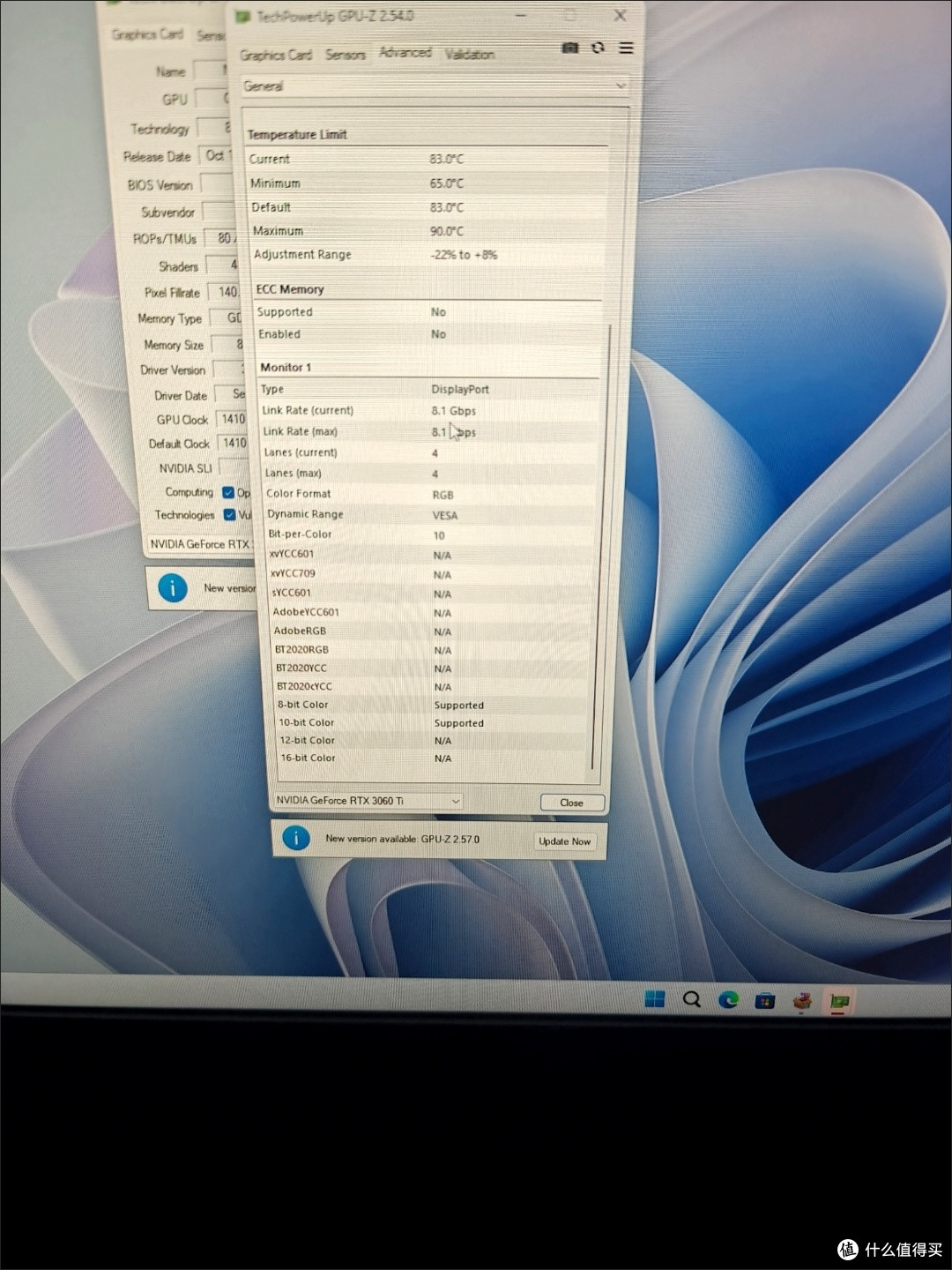The width and height of the screenshot is (952, 1270).
Task: Click the Adjustment Range row
Action: [429, 255]
